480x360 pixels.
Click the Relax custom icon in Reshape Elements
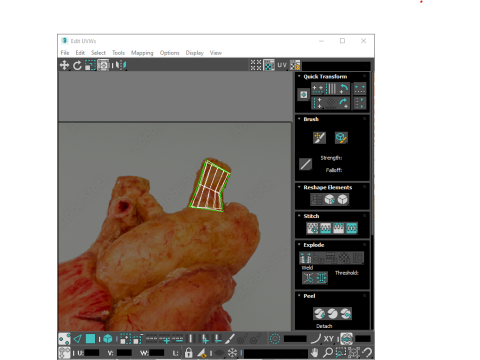(x=343, y=199)
